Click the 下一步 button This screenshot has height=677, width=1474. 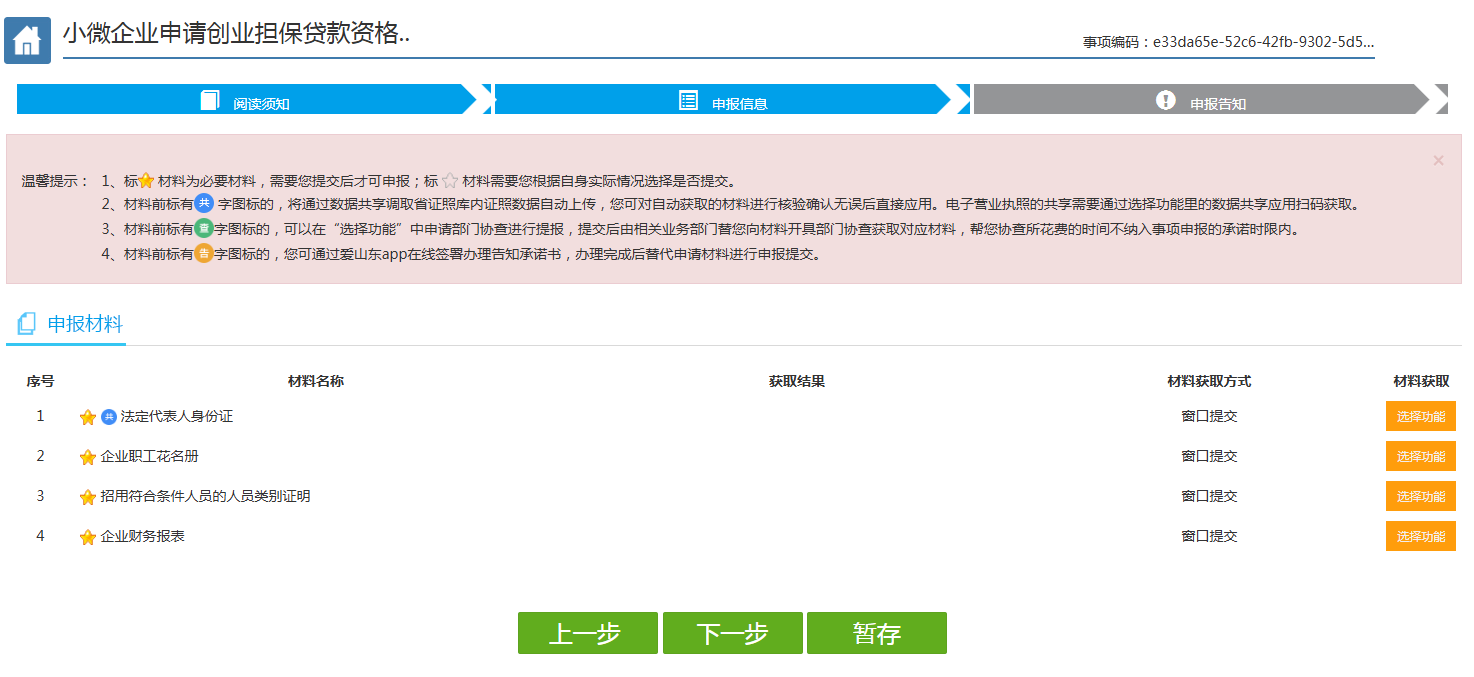pos(733,632)
